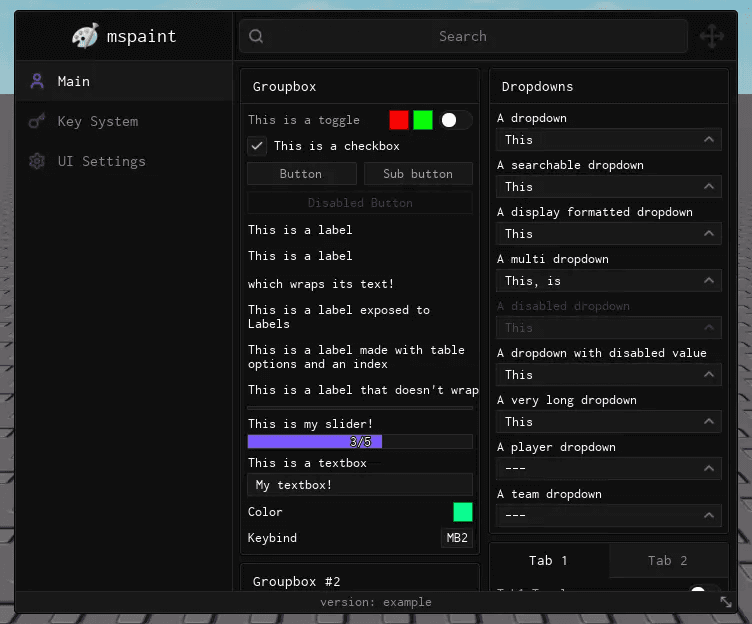Flip the "This is a toggle" switch
The height and width of the screenshot is (624, 752).
tap(456, 120)
